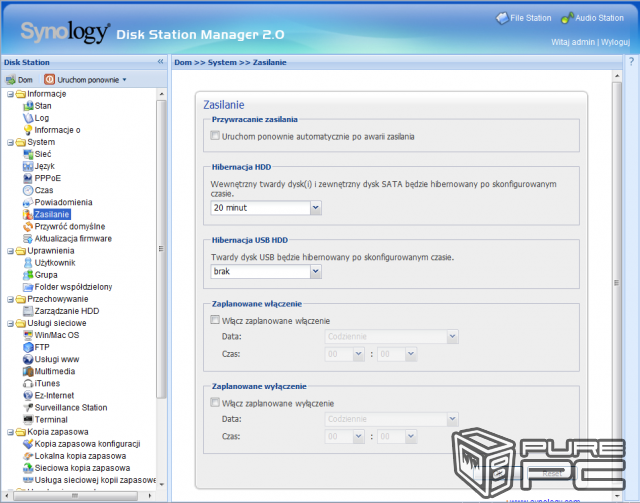Select Zasilanie in the tree
This screenshot has width=640, height=503.
[52, 214]
